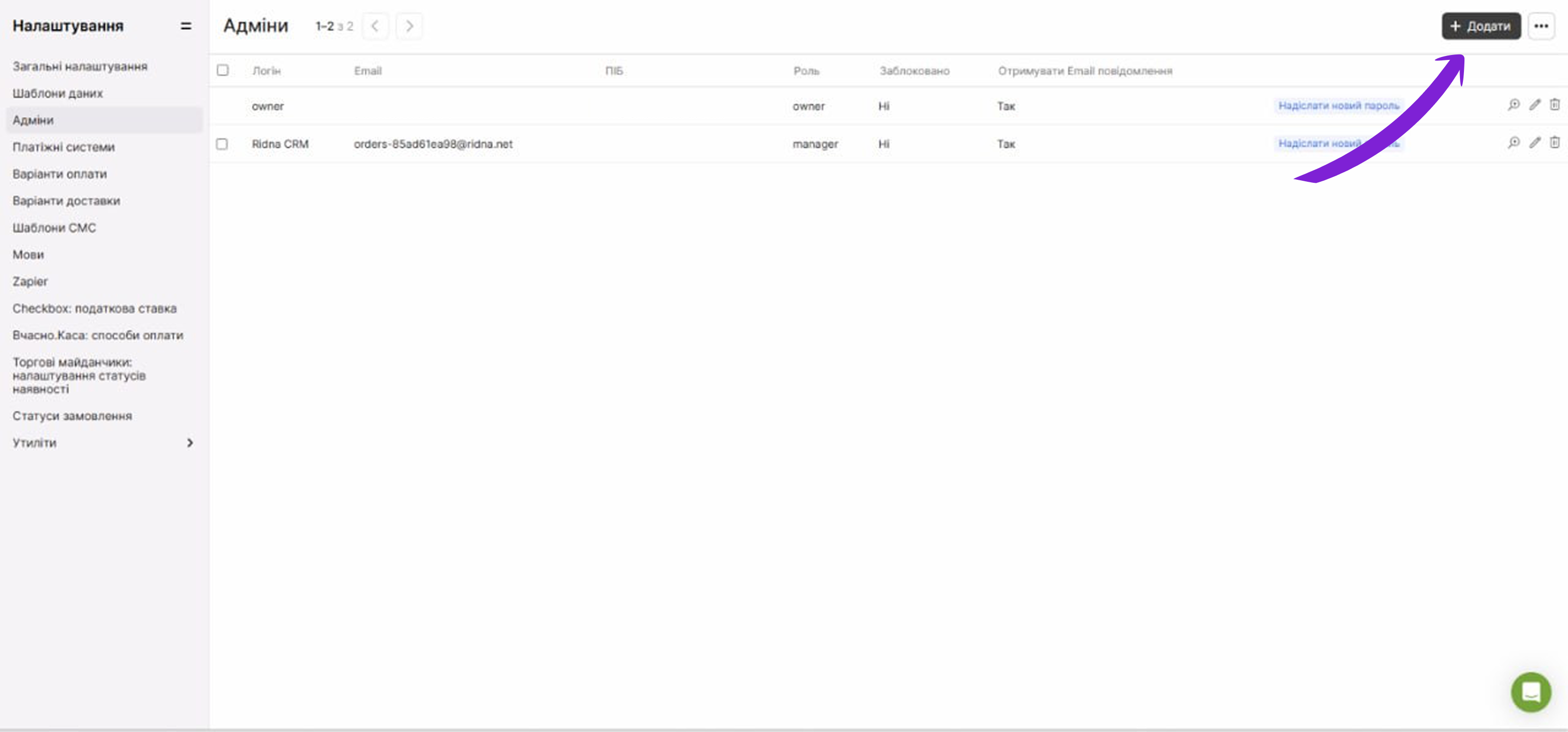Sort by Роль column header
1568x732 pixels.
pyautogui.click(x=806, y=71)
